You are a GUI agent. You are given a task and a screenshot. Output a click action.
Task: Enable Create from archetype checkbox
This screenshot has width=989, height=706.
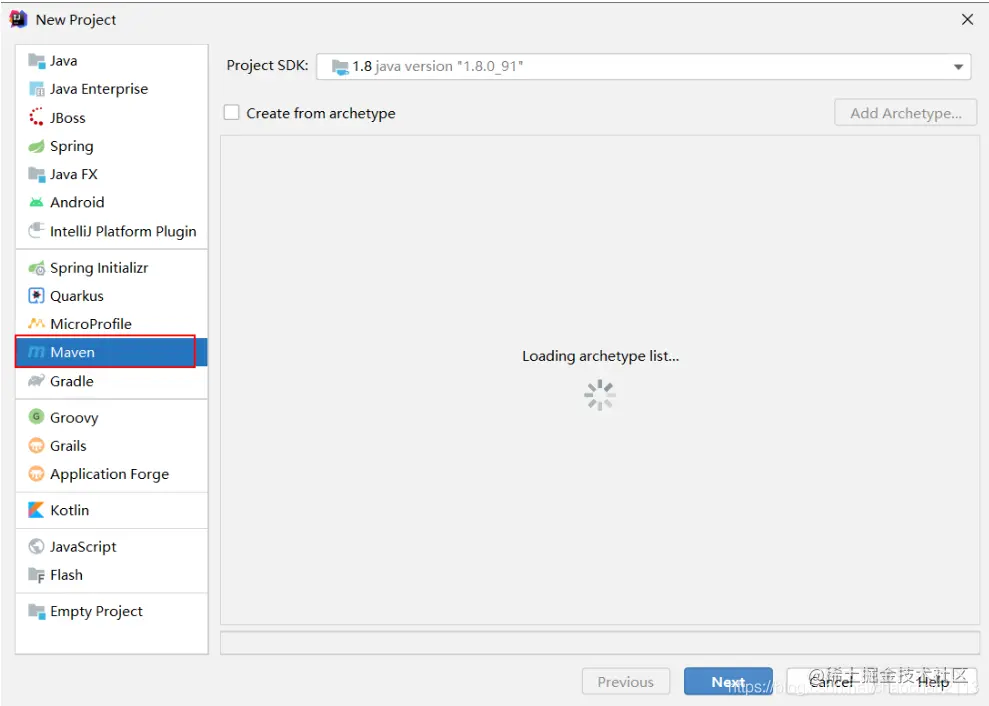pyautogui.click(x=231, y=113)
